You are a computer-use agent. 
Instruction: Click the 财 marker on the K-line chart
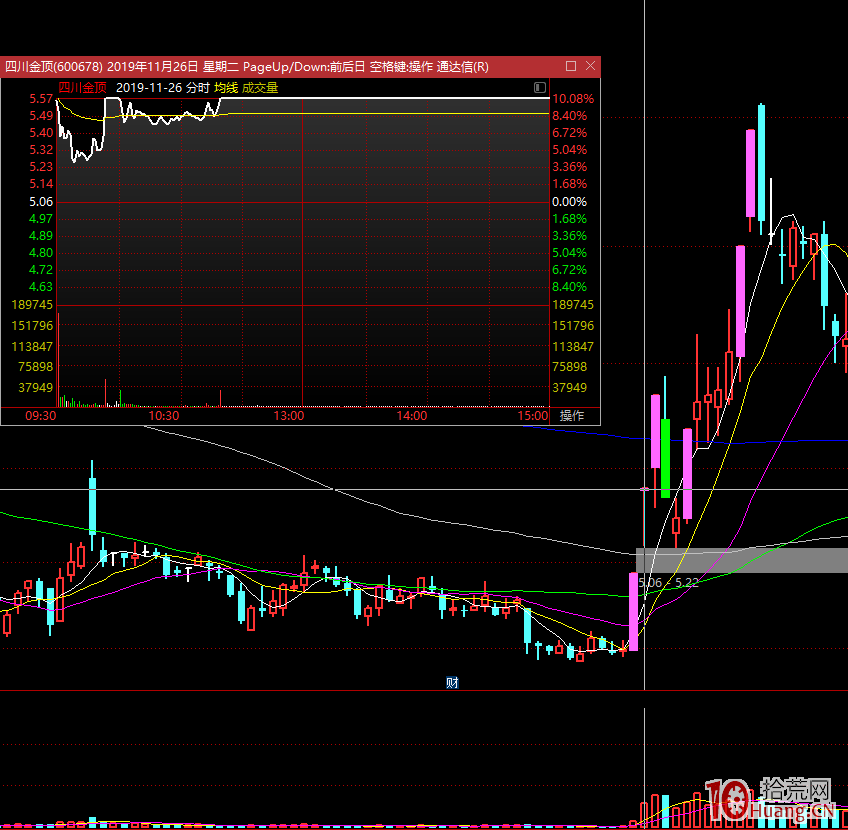452,682
